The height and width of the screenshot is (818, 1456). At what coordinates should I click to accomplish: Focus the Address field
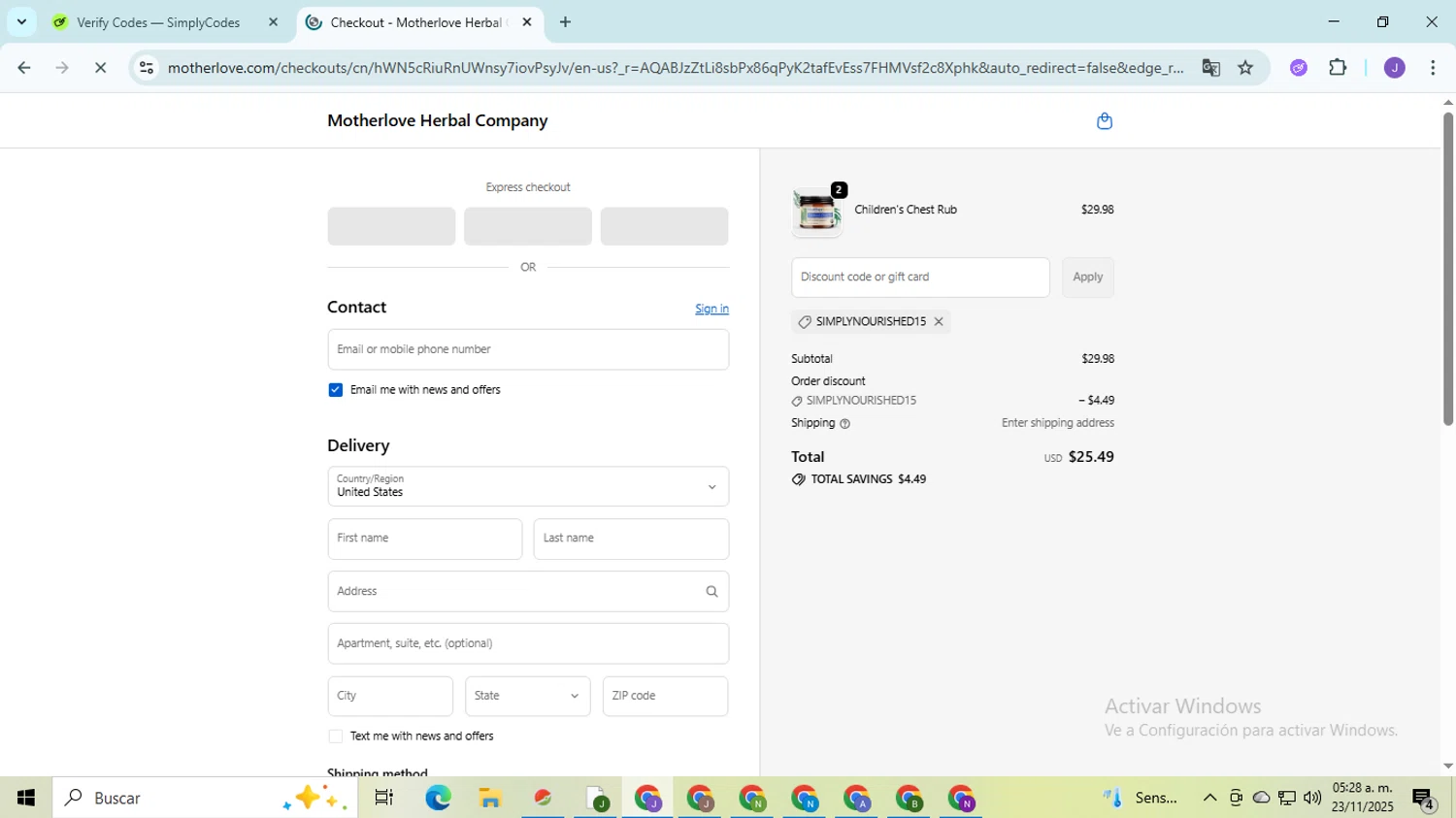[x=528, y=591]
